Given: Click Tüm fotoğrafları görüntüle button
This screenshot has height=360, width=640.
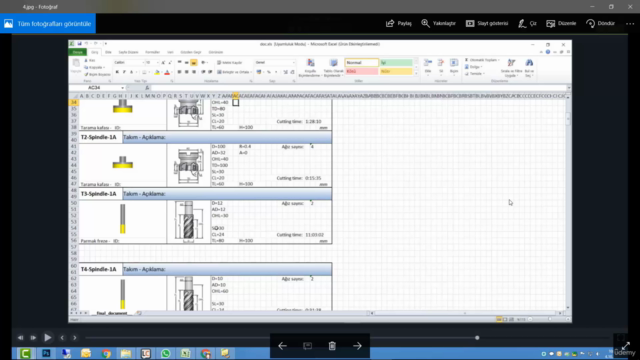Looking at the screenshot, I should pyautogui.click(x=48, y=24).
